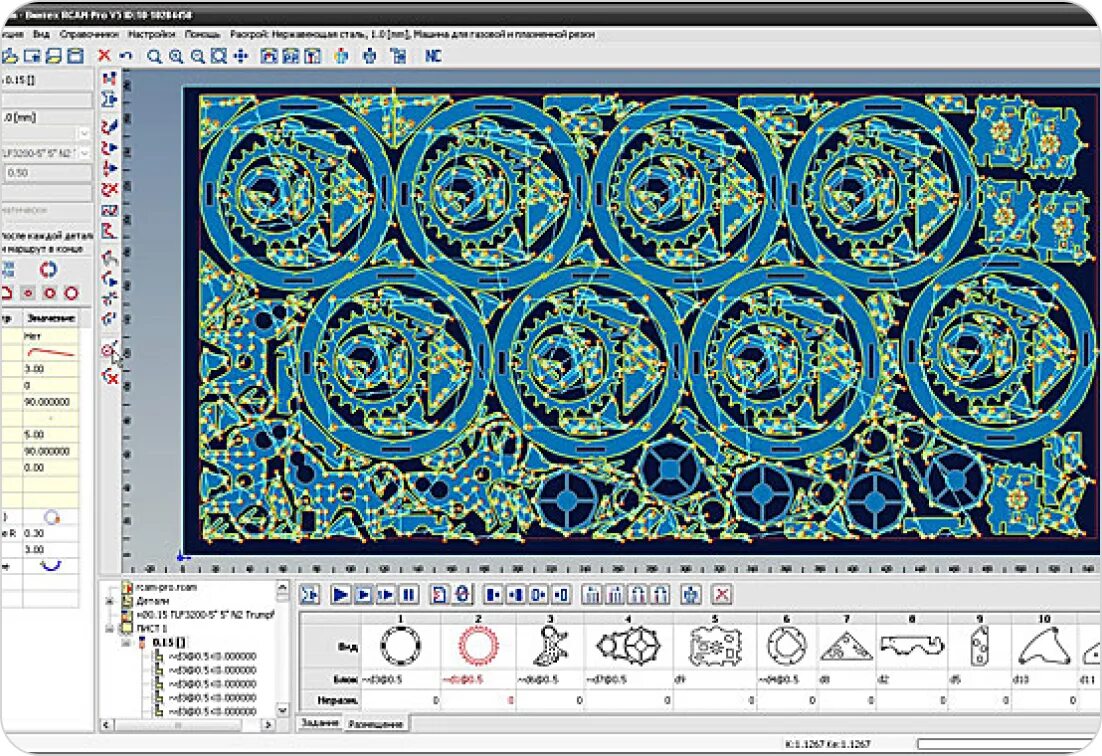Screen dimensions: 1102x756
Task: Open the Справочники menu
Action: pos(89,34)
